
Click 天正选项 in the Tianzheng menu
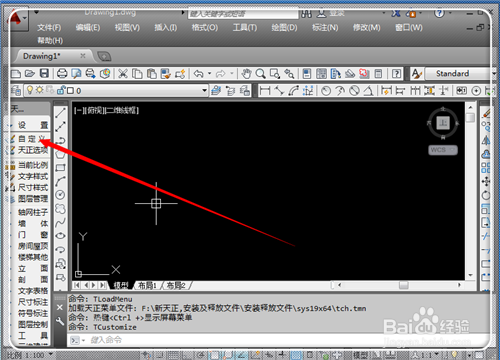point(33,150)
